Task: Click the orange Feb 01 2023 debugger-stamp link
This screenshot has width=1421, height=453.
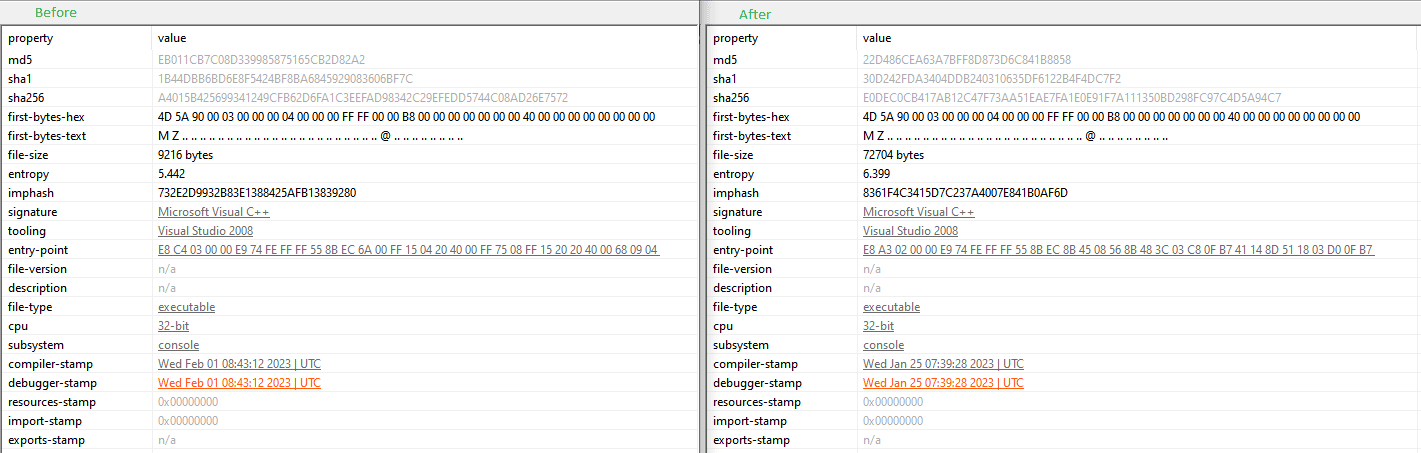Action: point(239,383)
